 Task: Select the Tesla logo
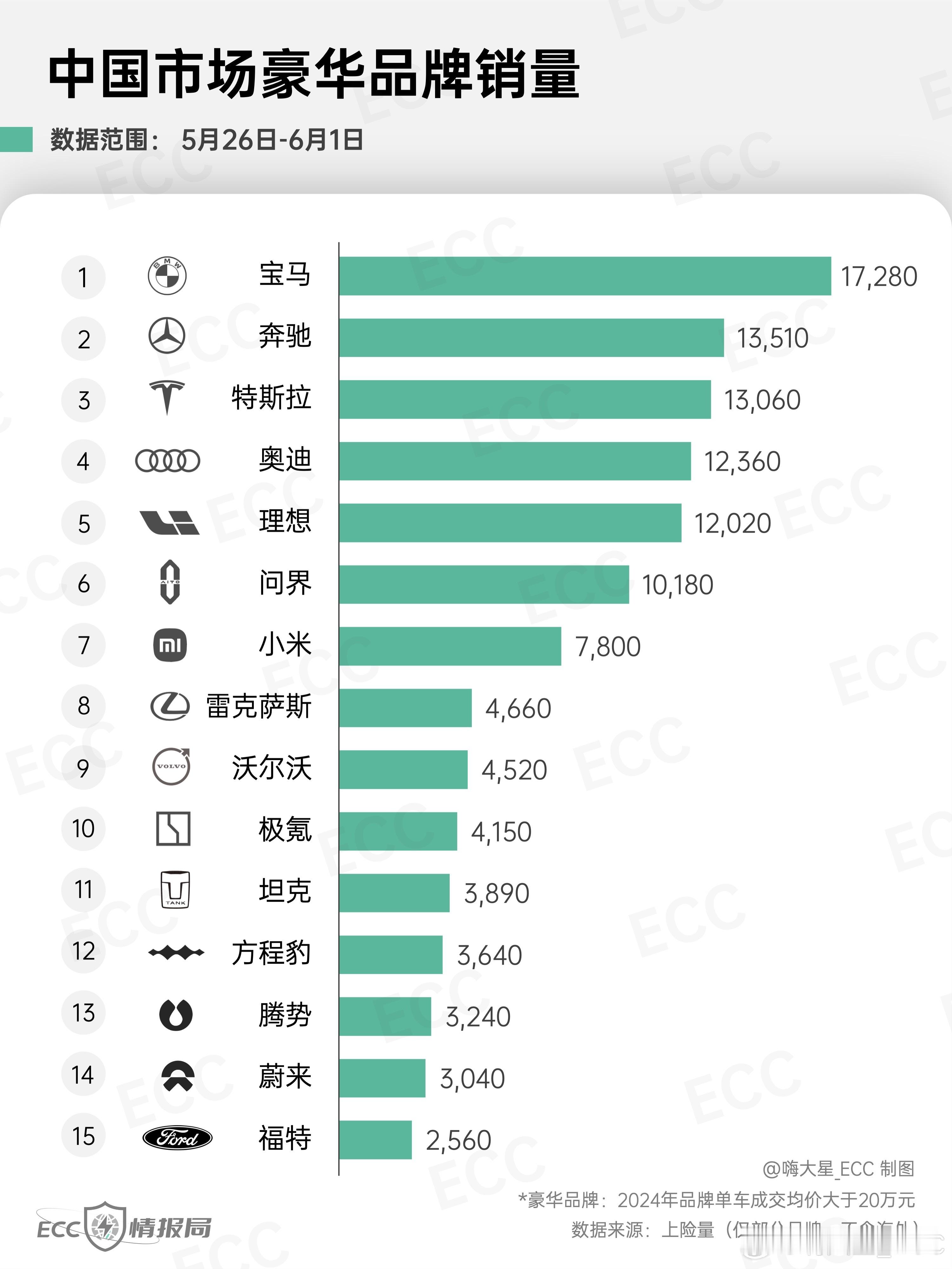pos(167,397)
